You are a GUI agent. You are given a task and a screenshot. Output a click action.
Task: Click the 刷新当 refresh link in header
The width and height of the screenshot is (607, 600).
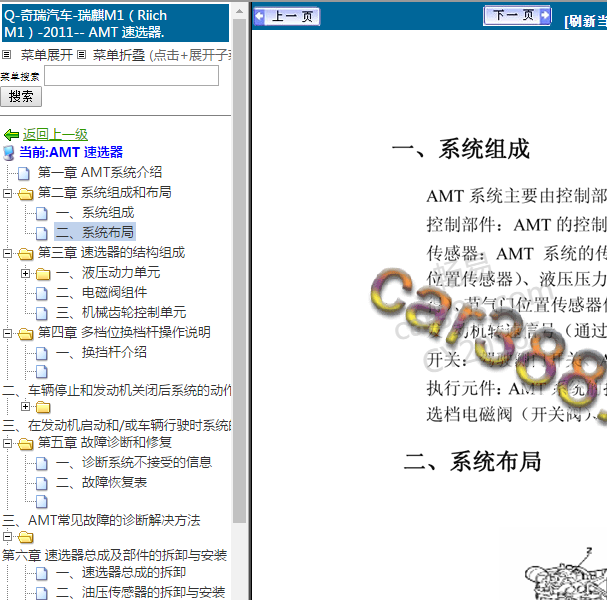tap(585, 21)
